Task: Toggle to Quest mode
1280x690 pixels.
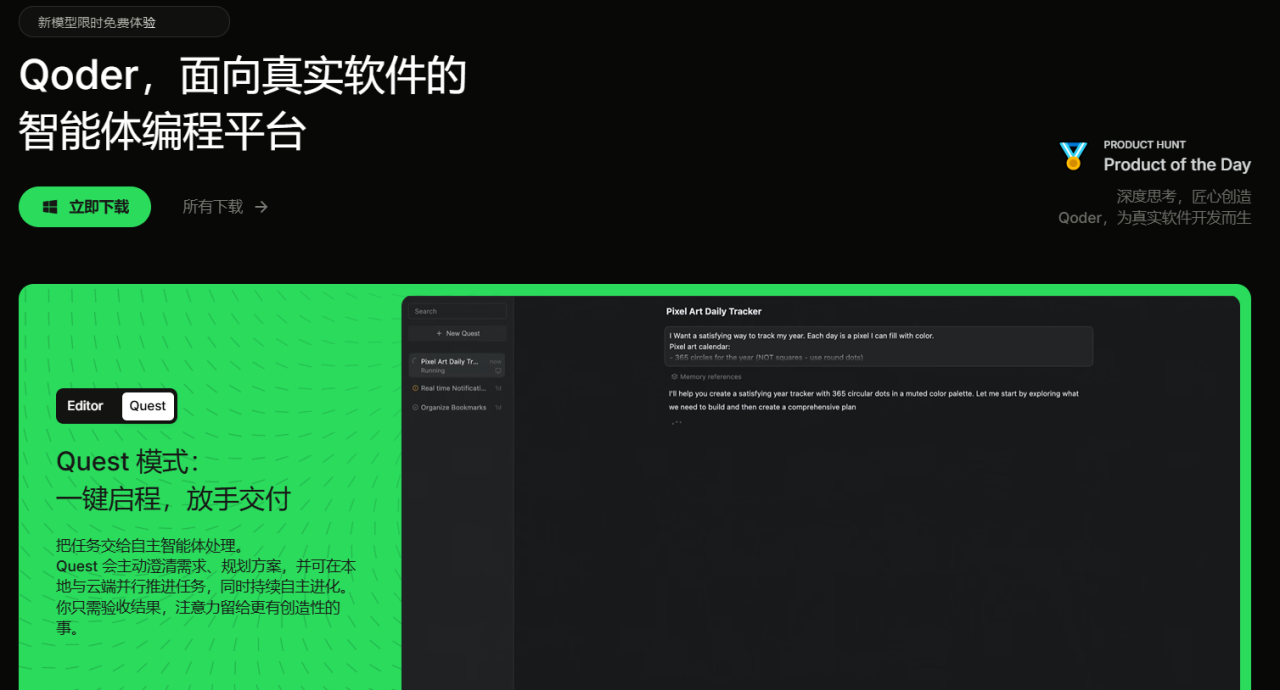Action: (147, 406)
